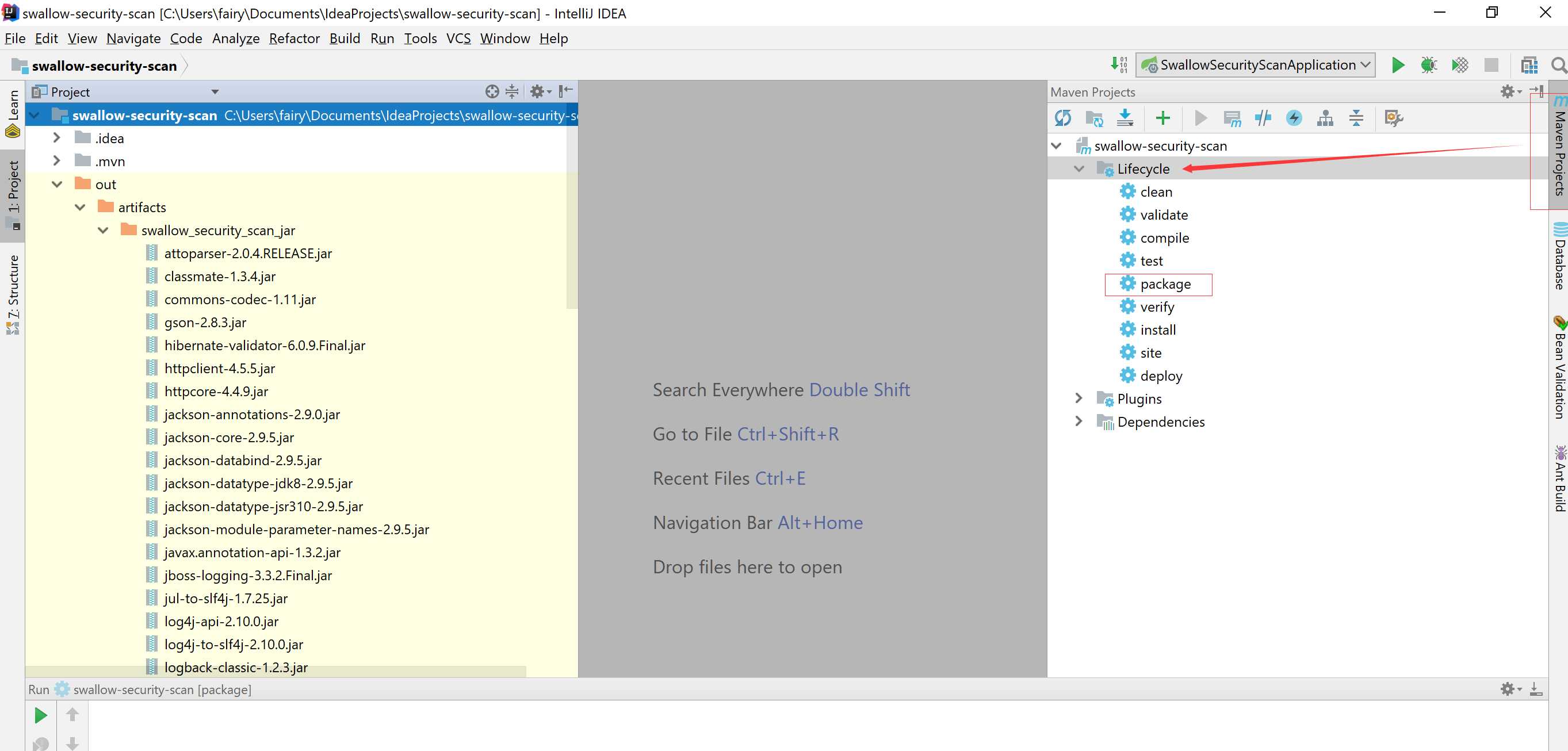Toggle the Maven Projects side tab
This screenshot has width=1568, height=751.
coord(1559,146)
